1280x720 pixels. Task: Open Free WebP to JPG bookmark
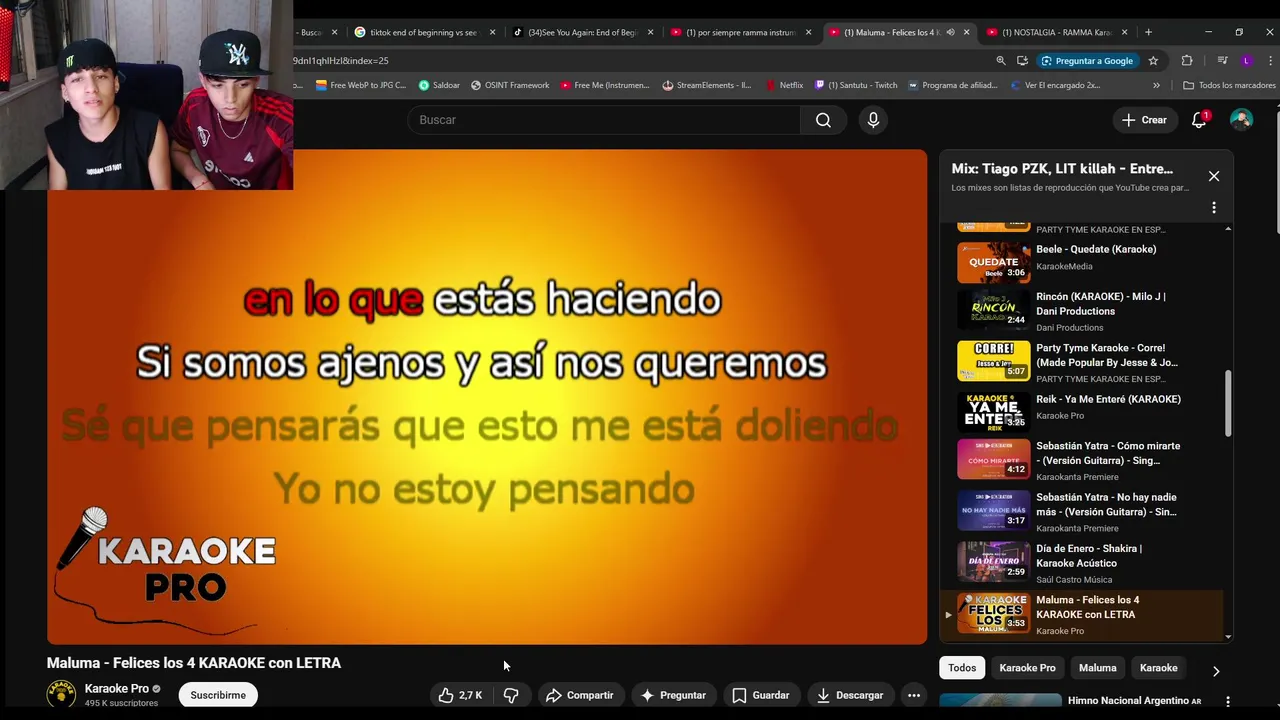coord(361,85)
